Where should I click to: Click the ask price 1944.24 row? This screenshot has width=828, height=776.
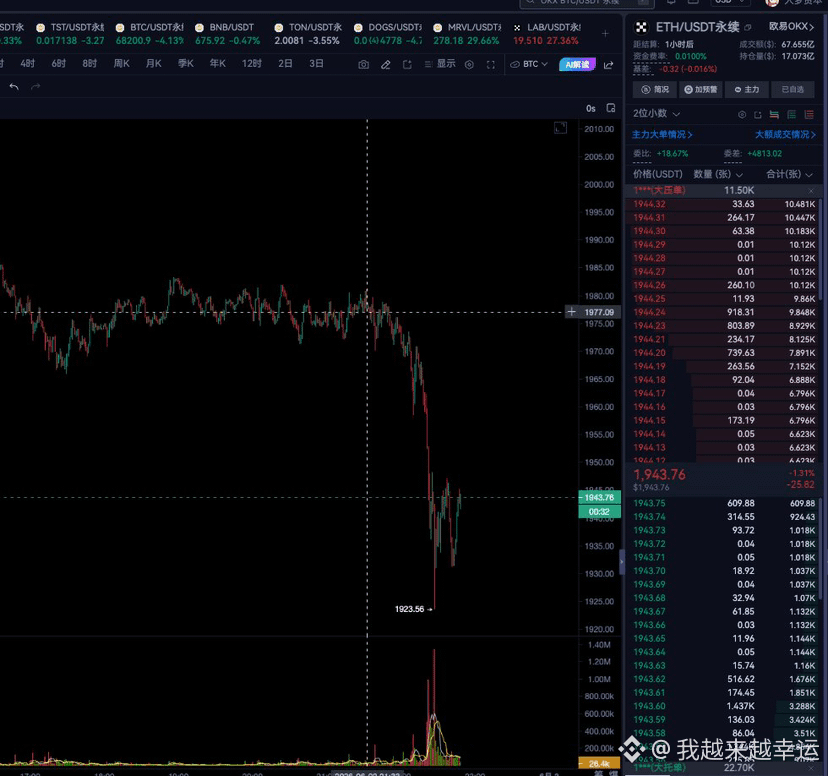click(x=723, y=313)
